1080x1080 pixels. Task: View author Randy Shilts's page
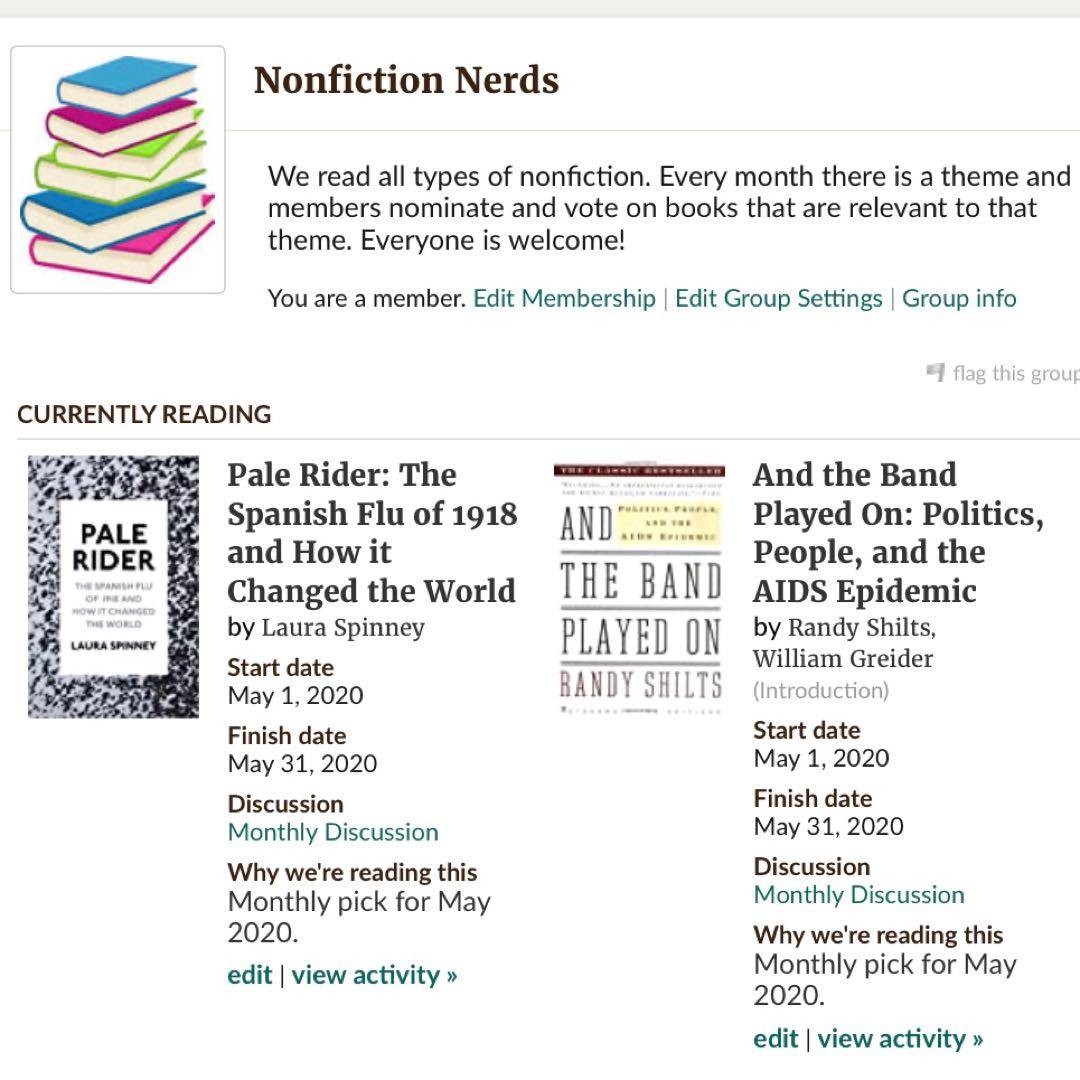[861, 628]
